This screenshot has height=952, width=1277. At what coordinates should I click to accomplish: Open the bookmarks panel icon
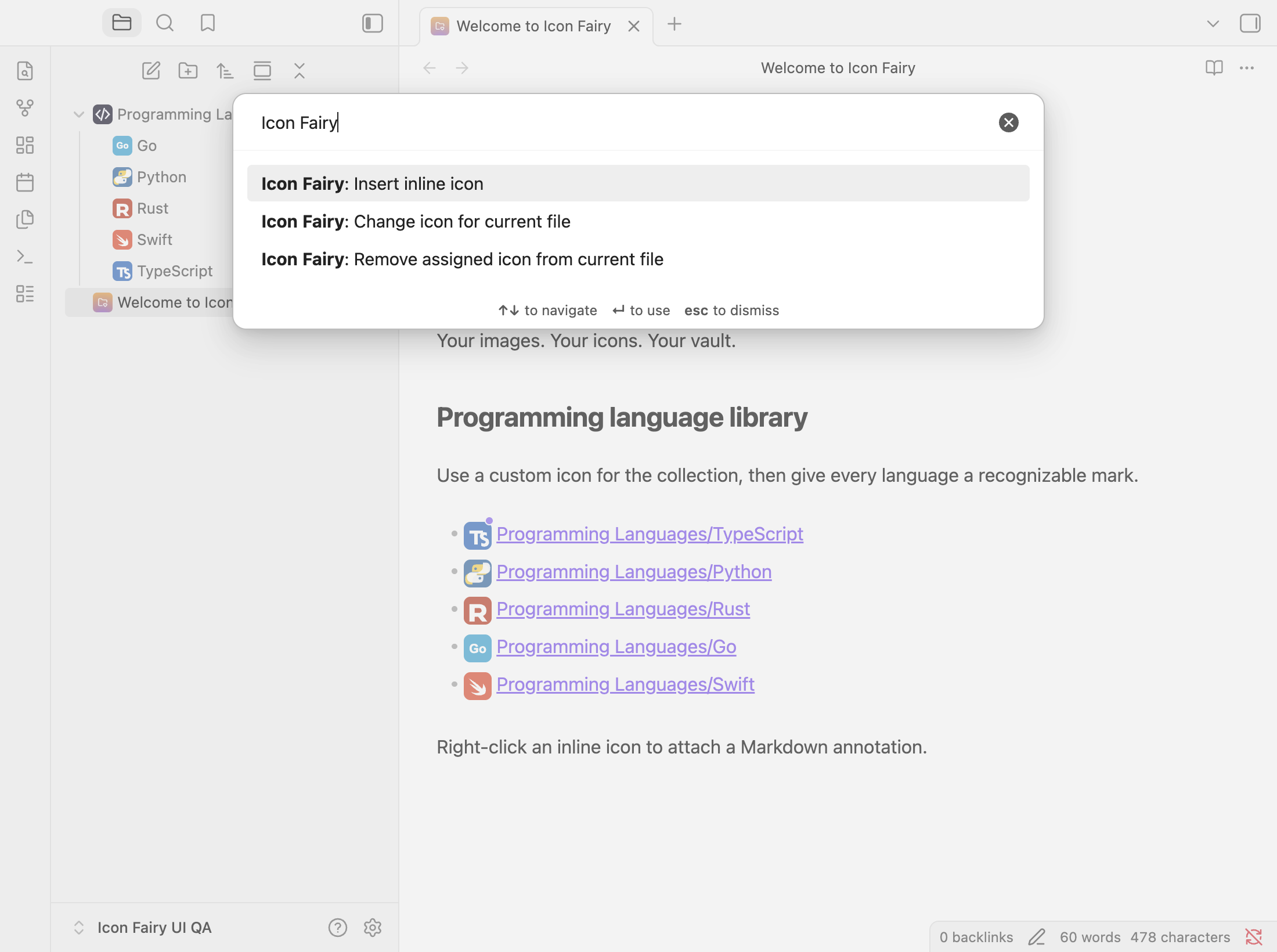(x=208, y=23)
